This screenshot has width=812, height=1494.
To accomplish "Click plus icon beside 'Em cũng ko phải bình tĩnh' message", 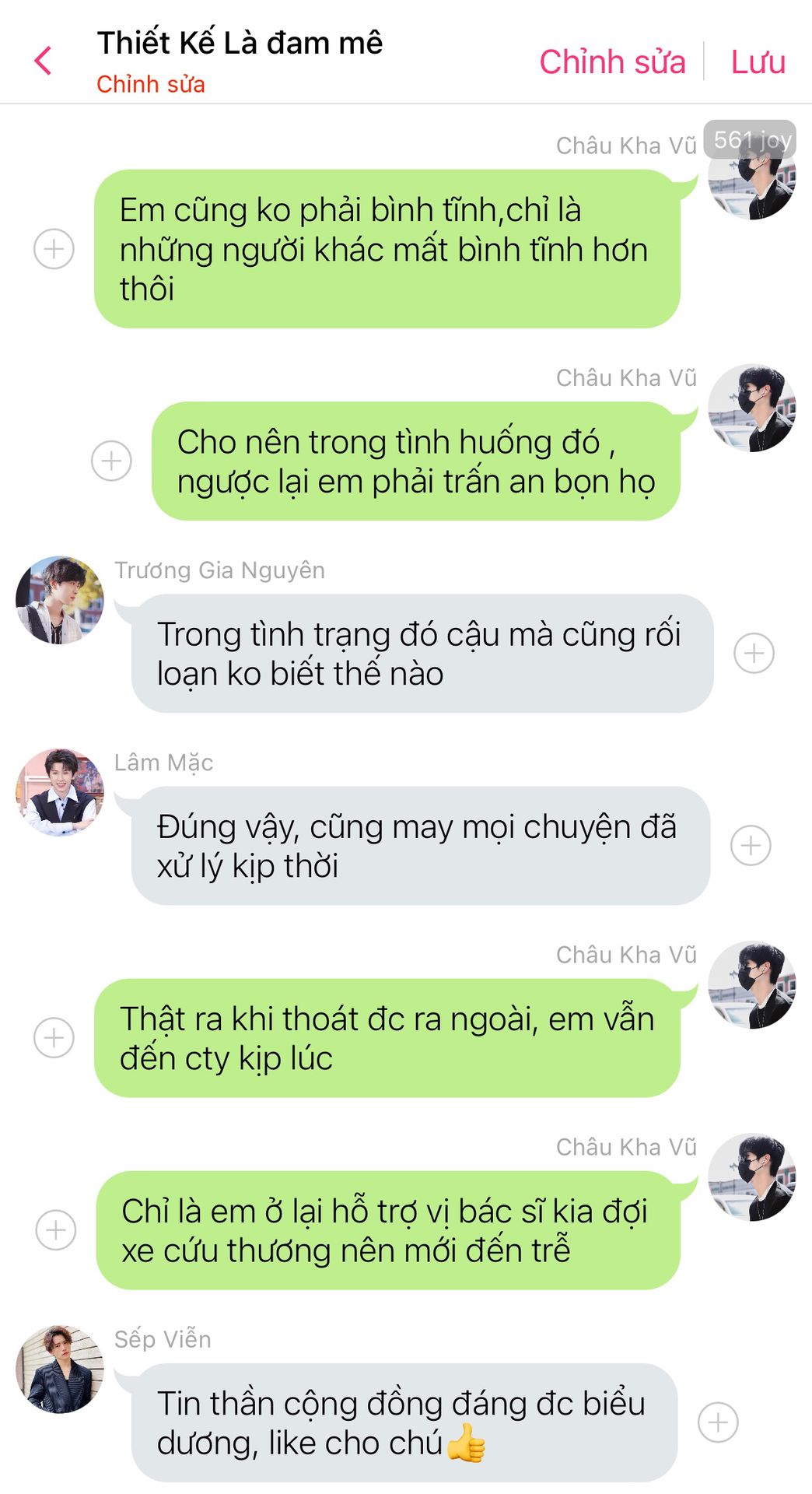I will (54, 249).
